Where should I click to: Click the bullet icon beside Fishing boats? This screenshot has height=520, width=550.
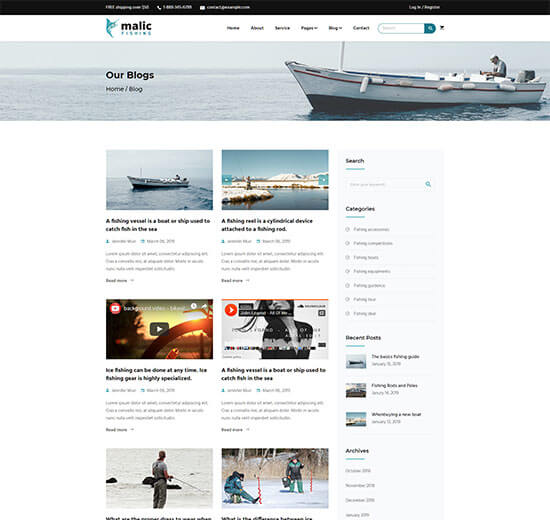coord(348,257)
